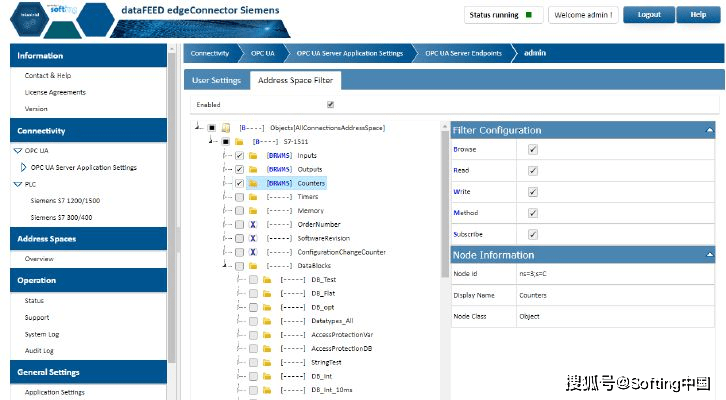The image size is (726, 400).
Task: Click the ConfigurationChangeCounter variable X icon
Action: point(253,252)
